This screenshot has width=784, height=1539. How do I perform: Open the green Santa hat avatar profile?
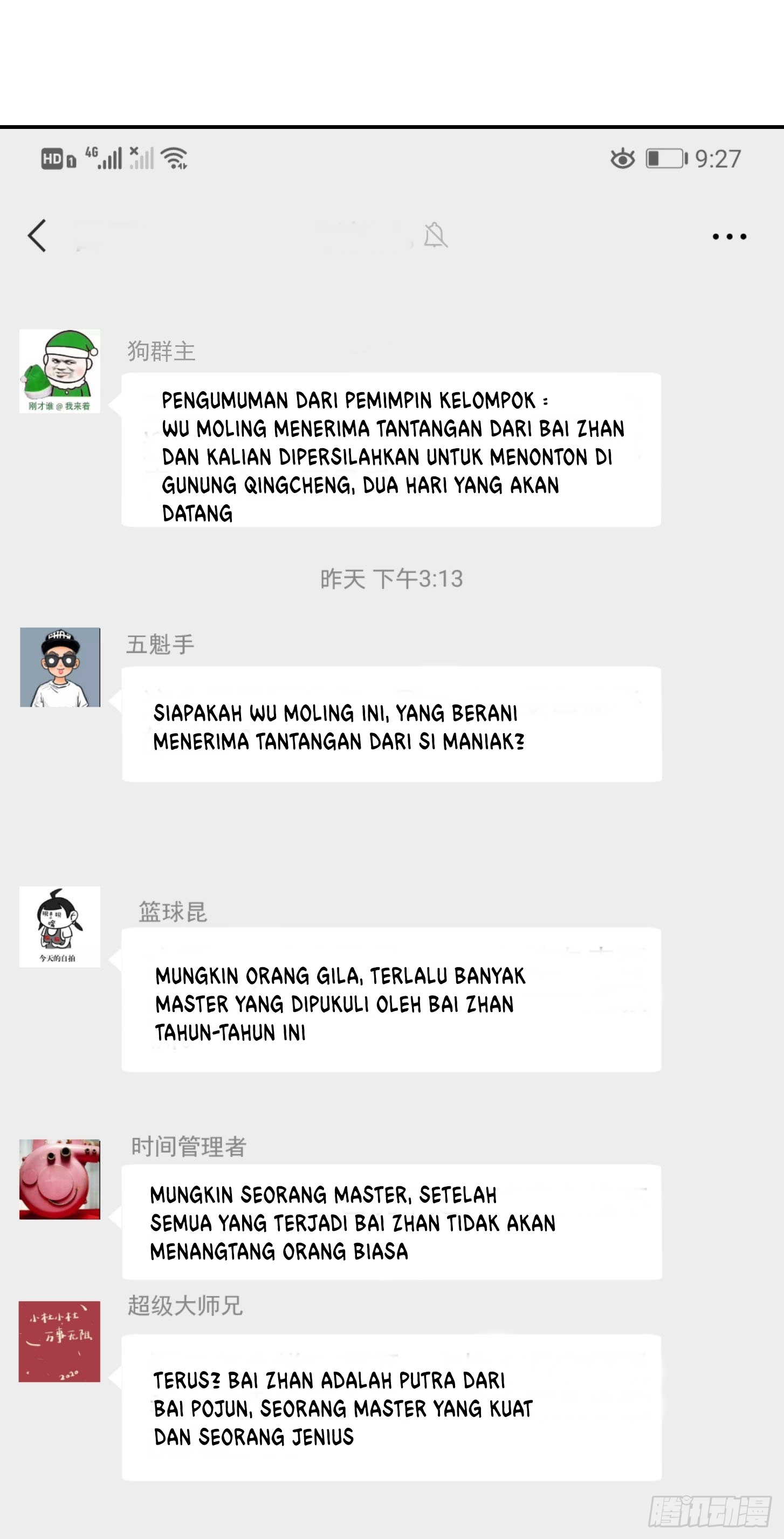point(60,371)
